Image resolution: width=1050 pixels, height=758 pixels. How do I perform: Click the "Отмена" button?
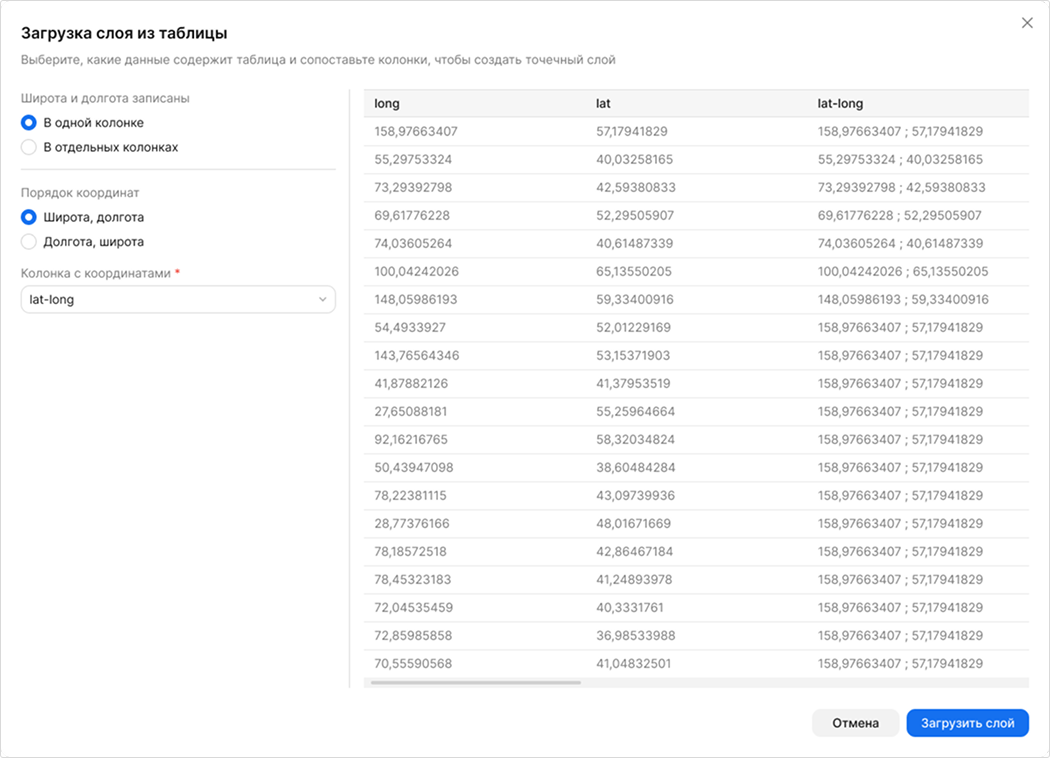[855, 723]
